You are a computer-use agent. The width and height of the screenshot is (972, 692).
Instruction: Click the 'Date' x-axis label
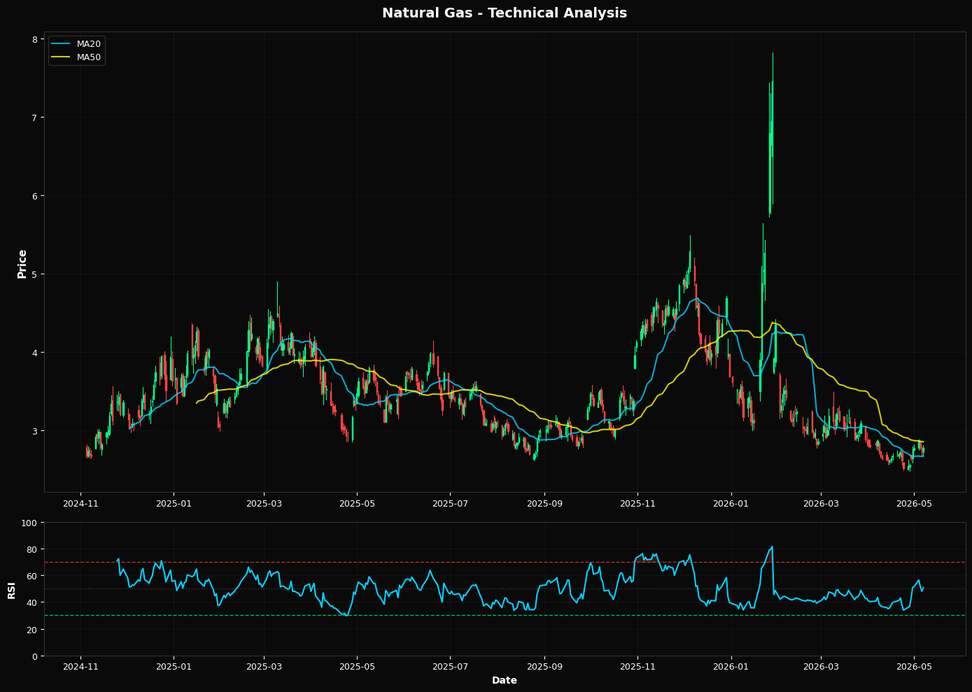[x=504, y=680]
